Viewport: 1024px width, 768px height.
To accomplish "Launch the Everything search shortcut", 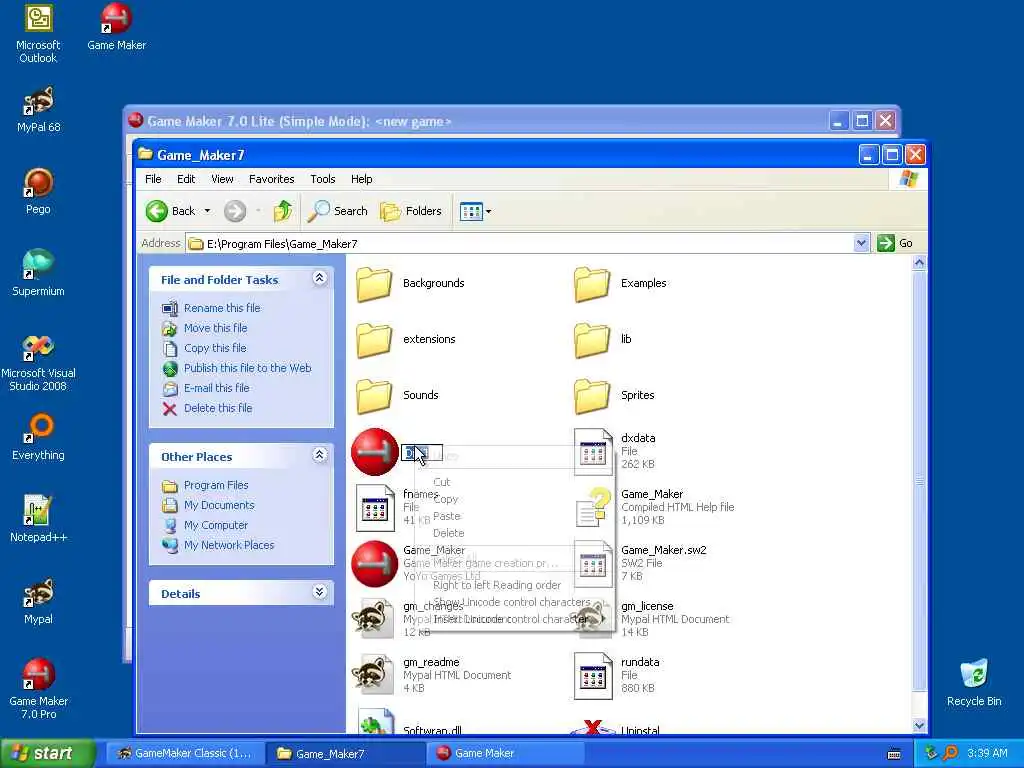I will pyautogui.click(x=38, y=437).
